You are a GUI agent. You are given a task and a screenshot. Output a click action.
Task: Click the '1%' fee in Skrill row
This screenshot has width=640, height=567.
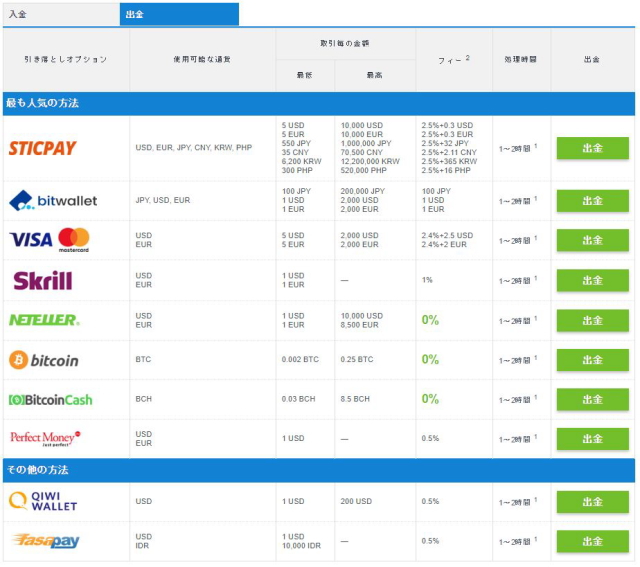coord(427,280)
